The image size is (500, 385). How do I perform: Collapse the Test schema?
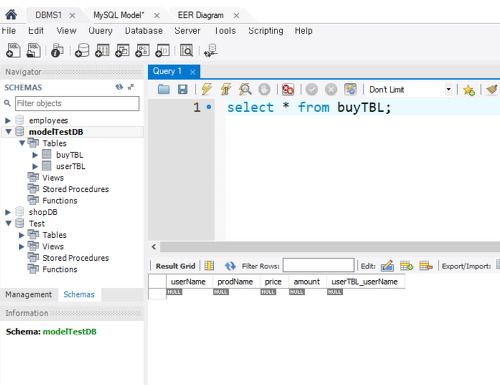pyautogui.click(x=8, y=223)
